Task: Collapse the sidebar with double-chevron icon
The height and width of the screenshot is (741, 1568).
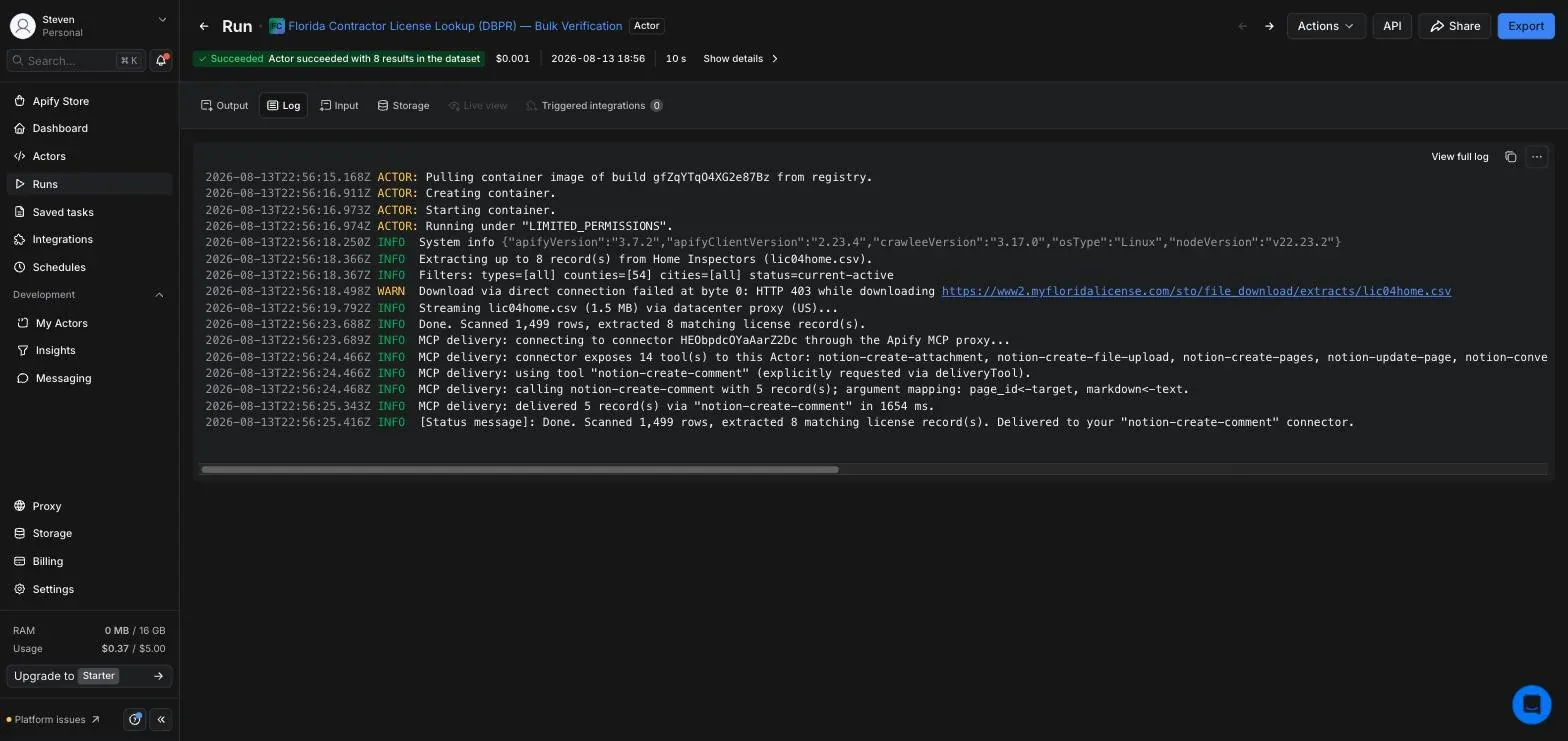Action: (x=161, y=719)
